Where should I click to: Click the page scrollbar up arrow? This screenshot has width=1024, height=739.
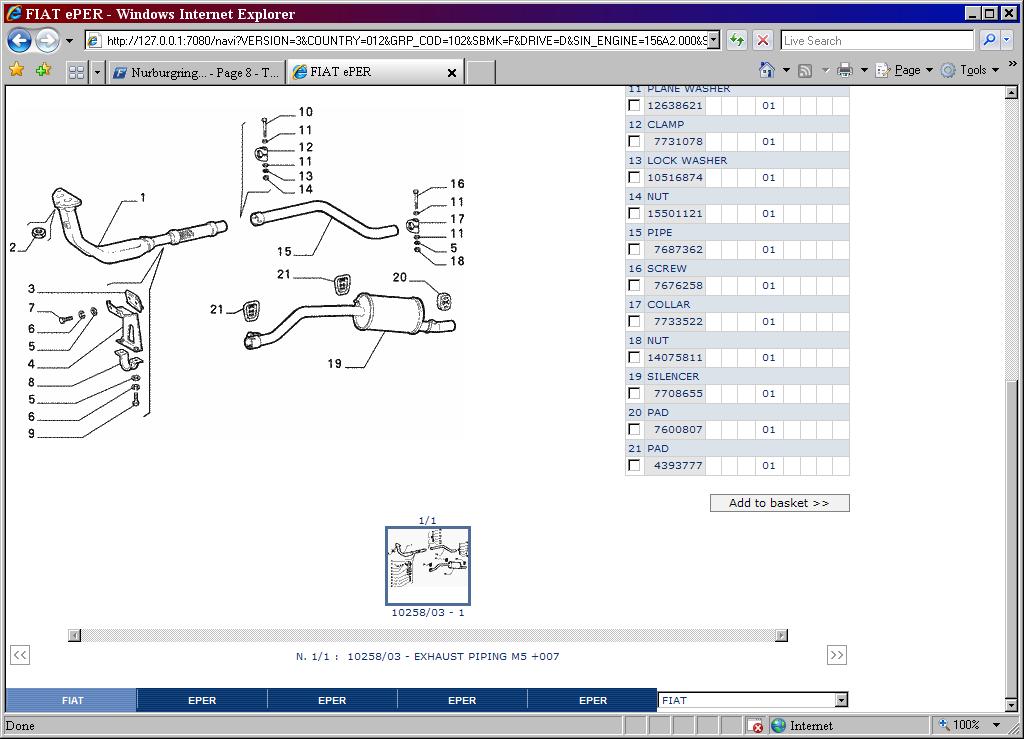[x=1011, y=92]
